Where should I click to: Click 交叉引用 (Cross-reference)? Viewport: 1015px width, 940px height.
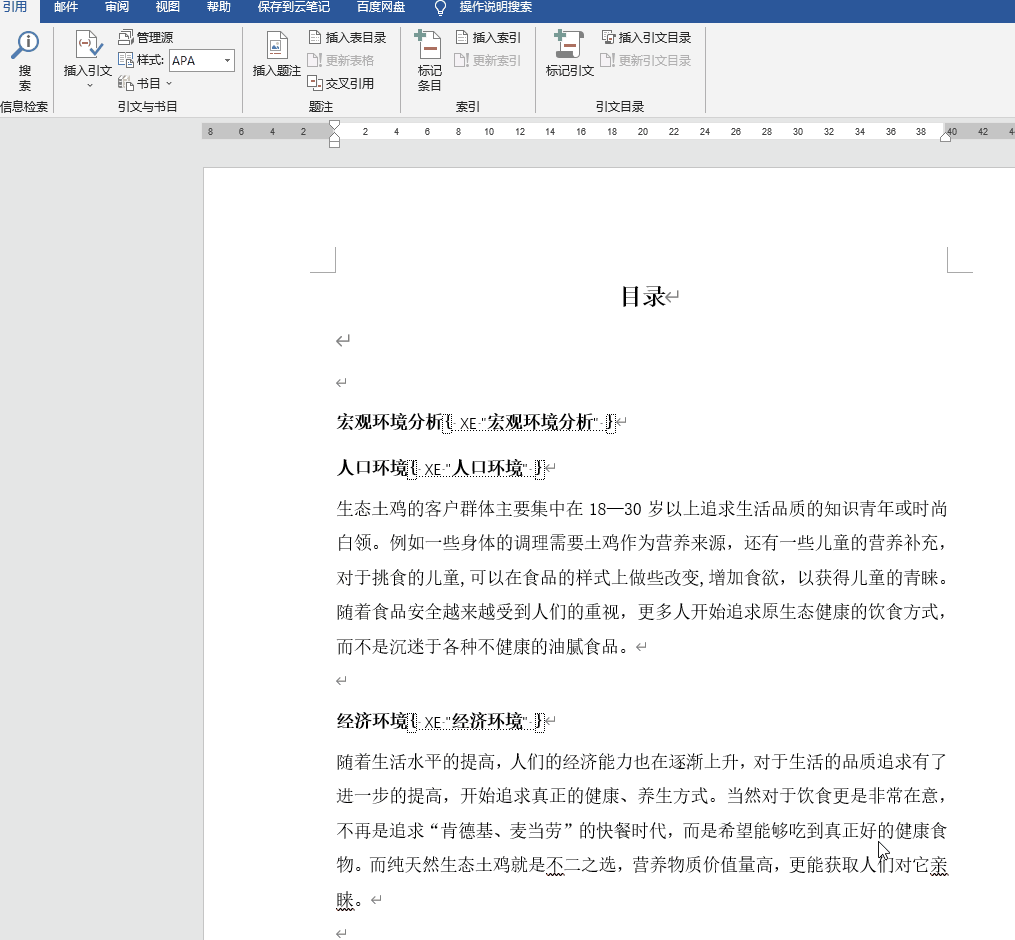coord(341,83)
